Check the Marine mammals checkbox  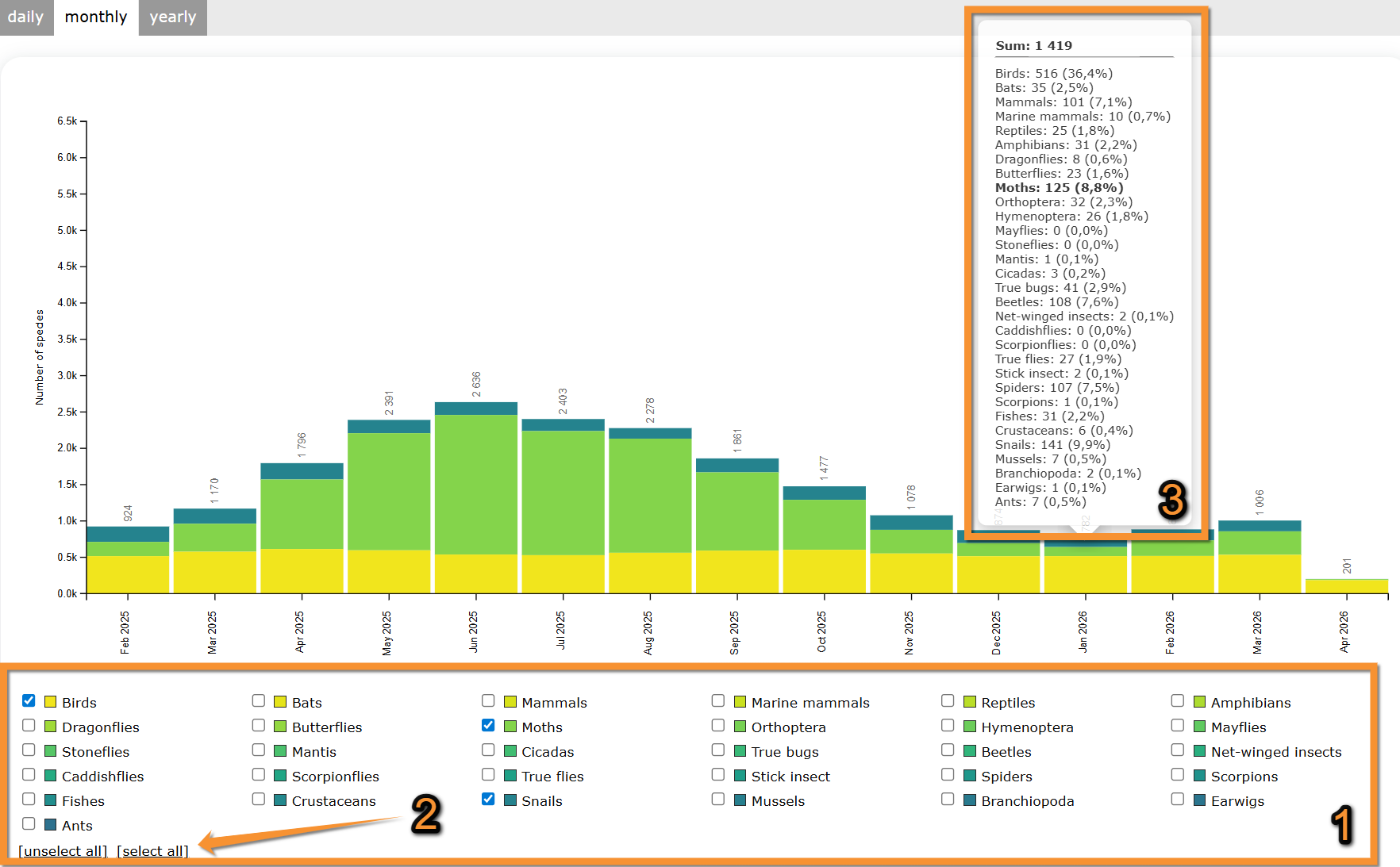(x=718, y=701)
